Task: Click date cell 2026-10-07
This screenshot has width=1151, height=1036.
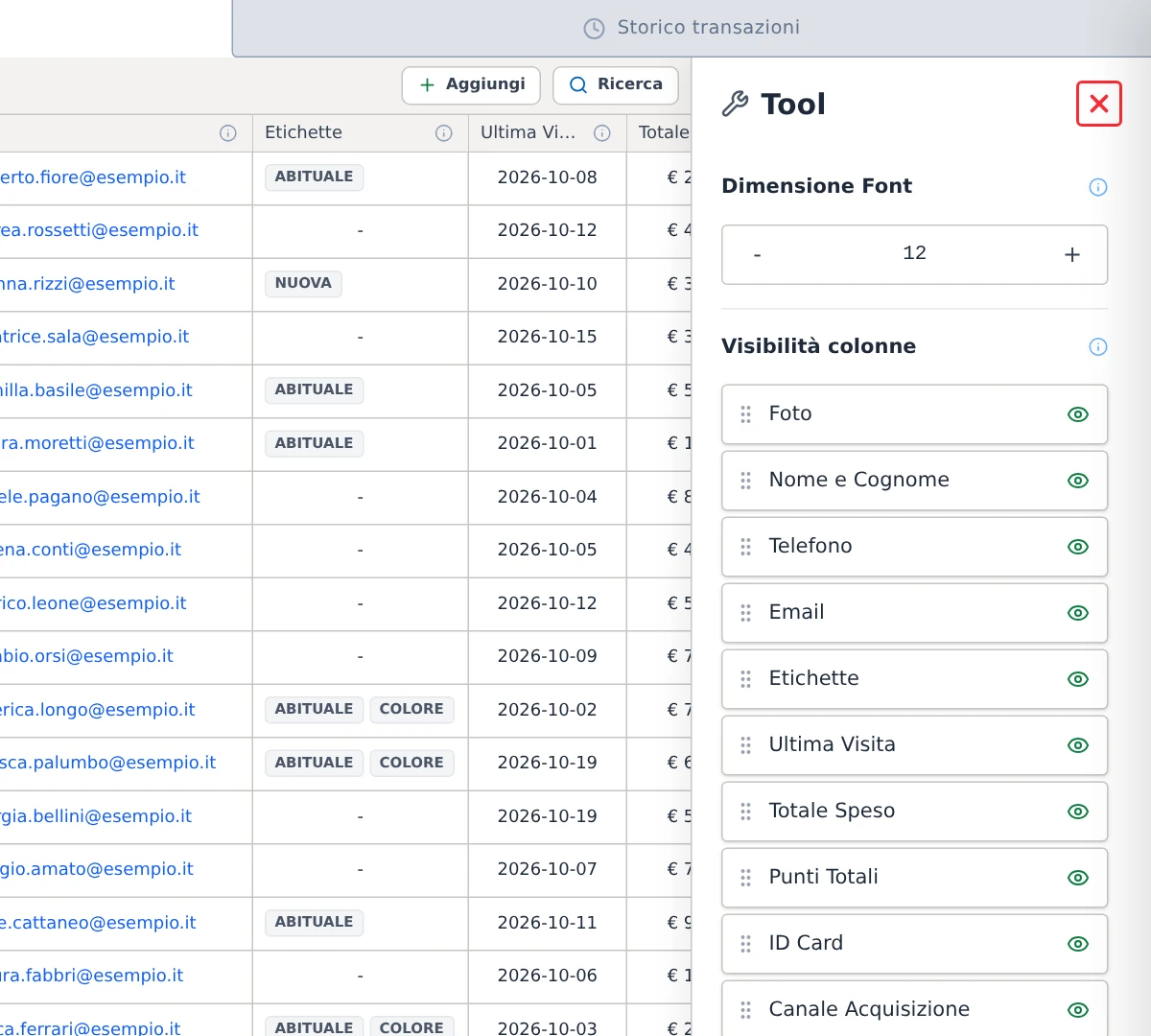Action: tap(547, 869)
